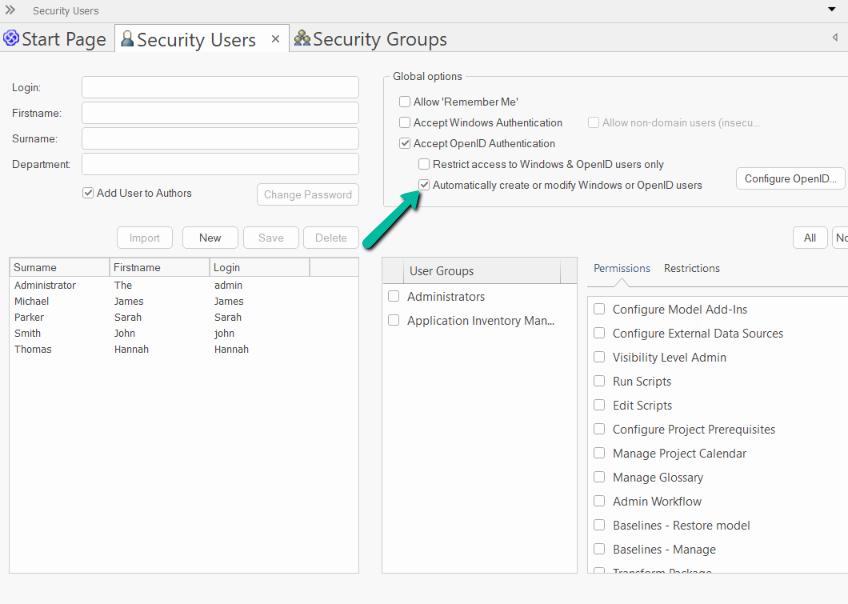
Task: Check Restrict access to Windows & OpenID users
Action: 424,164
